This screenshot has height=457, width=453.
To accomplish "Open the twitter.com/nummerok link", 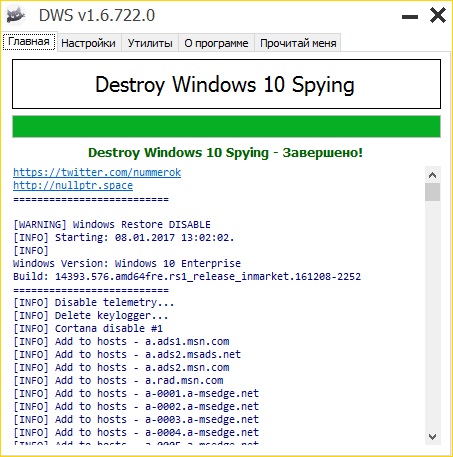I will click(x=97, y=172).
